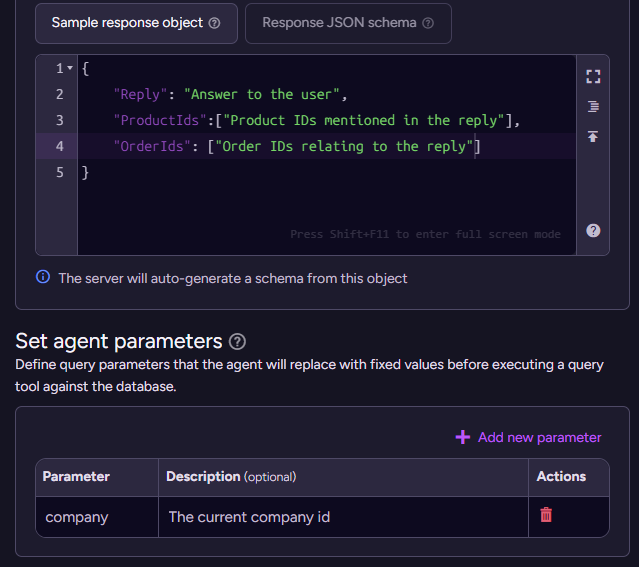The height and width of the screenshot is (567, 639).
Task: Click the upload arrow icon in editor sidebar
Action: pos(593,136)
